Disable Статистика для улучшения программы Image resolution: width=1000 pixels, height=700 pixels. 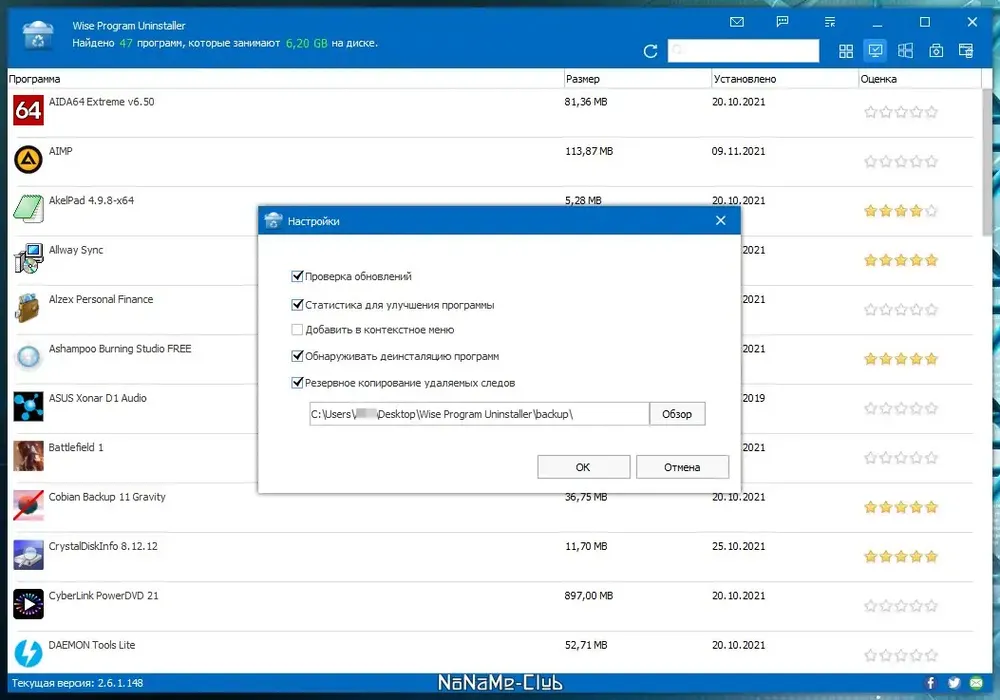[x=297, y=304]
